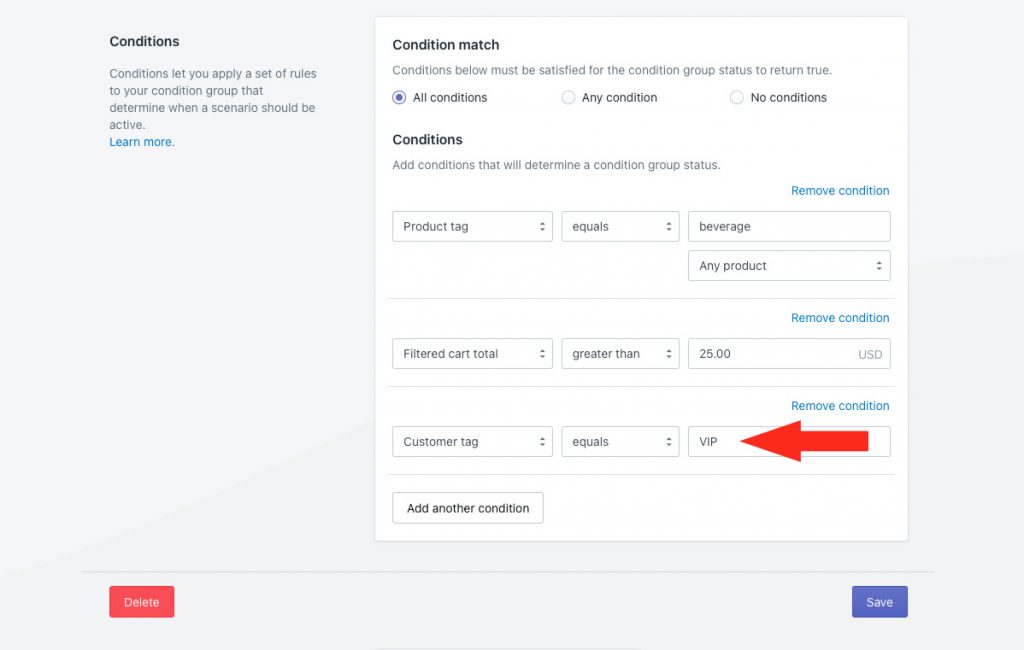Screen dimensions: 1024x650
Task: Click Add another condition button
Action: click(x=468, y=508)
